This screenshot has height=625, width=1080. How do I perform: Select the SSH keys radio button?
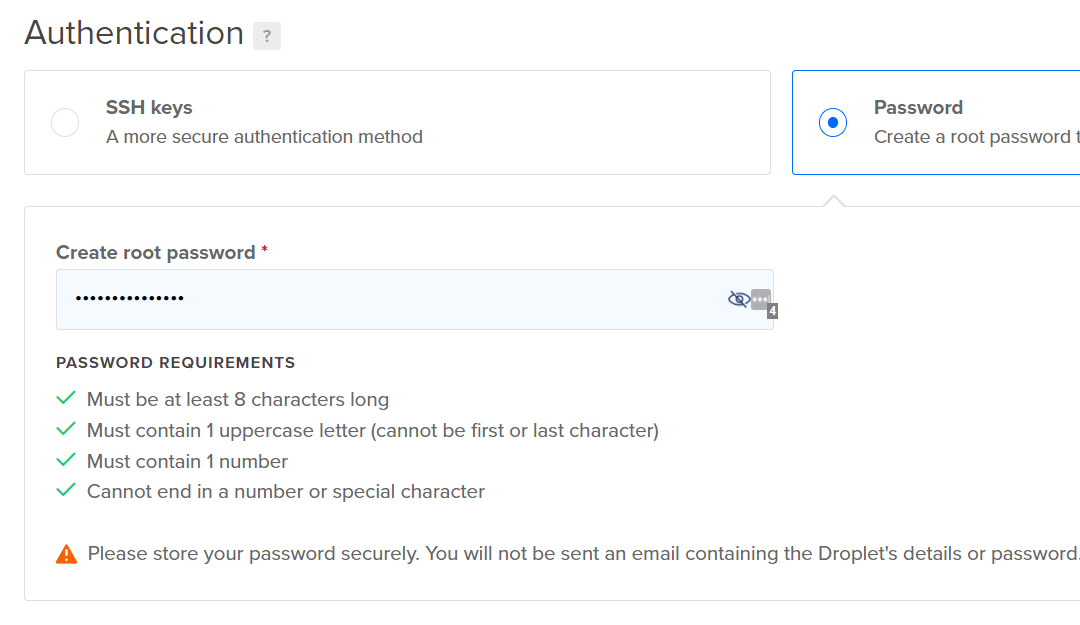coord(65,123)
